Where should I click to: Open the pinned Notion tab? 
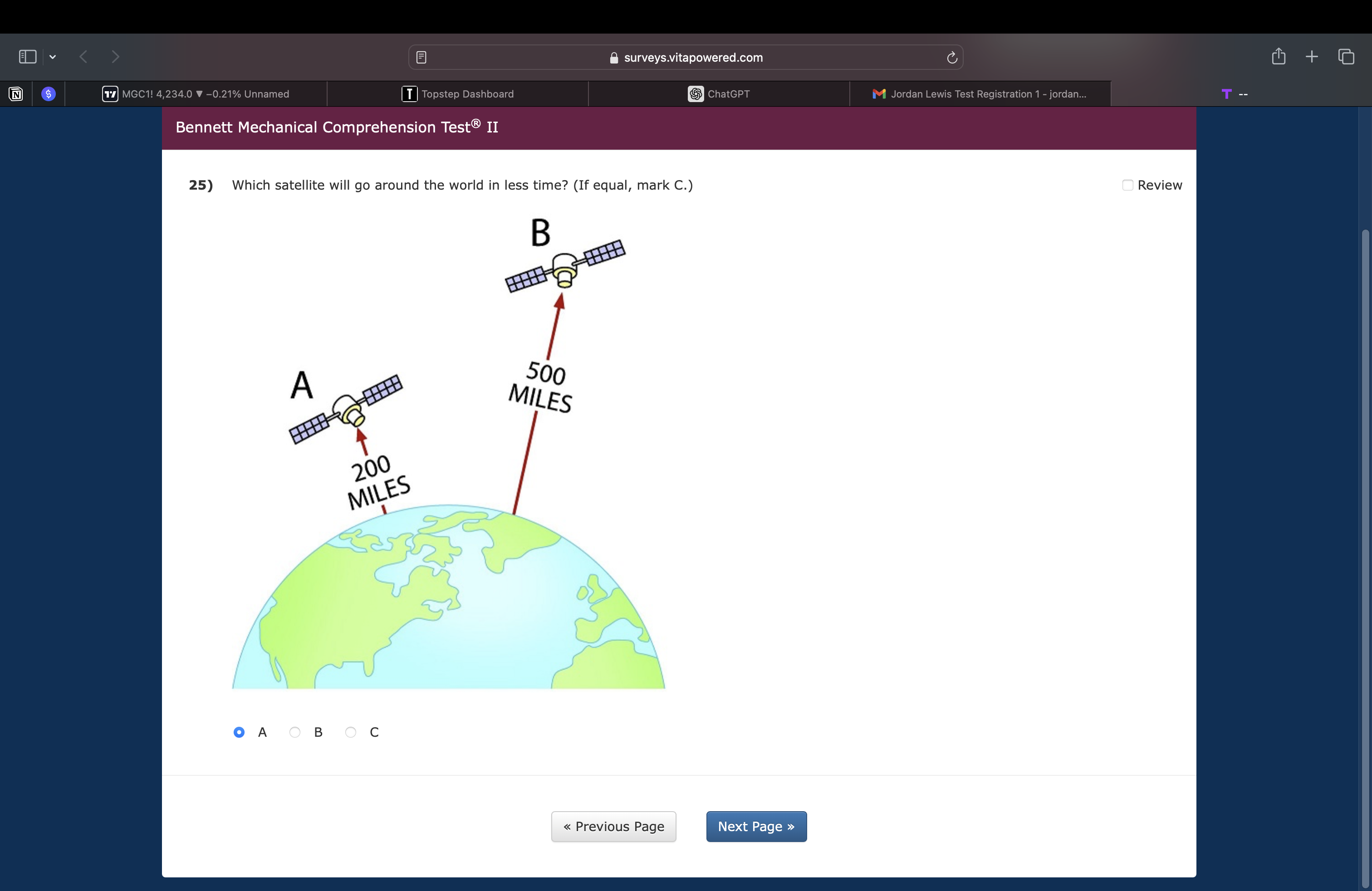click(16, 94)
